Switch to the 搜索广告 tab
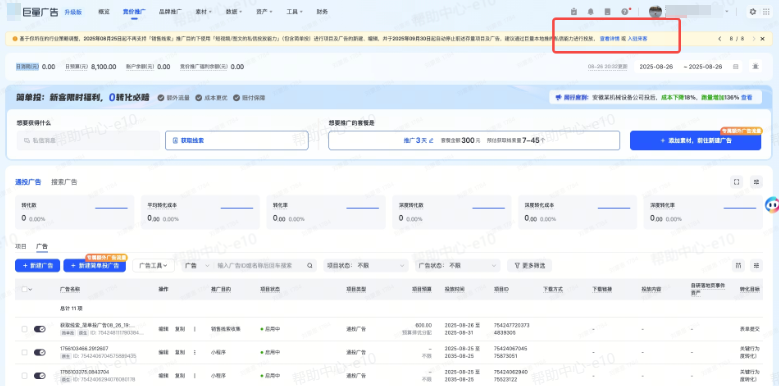The height and width of the screenshot is (386, 779). pyautogui.click(x=64, y=182)
